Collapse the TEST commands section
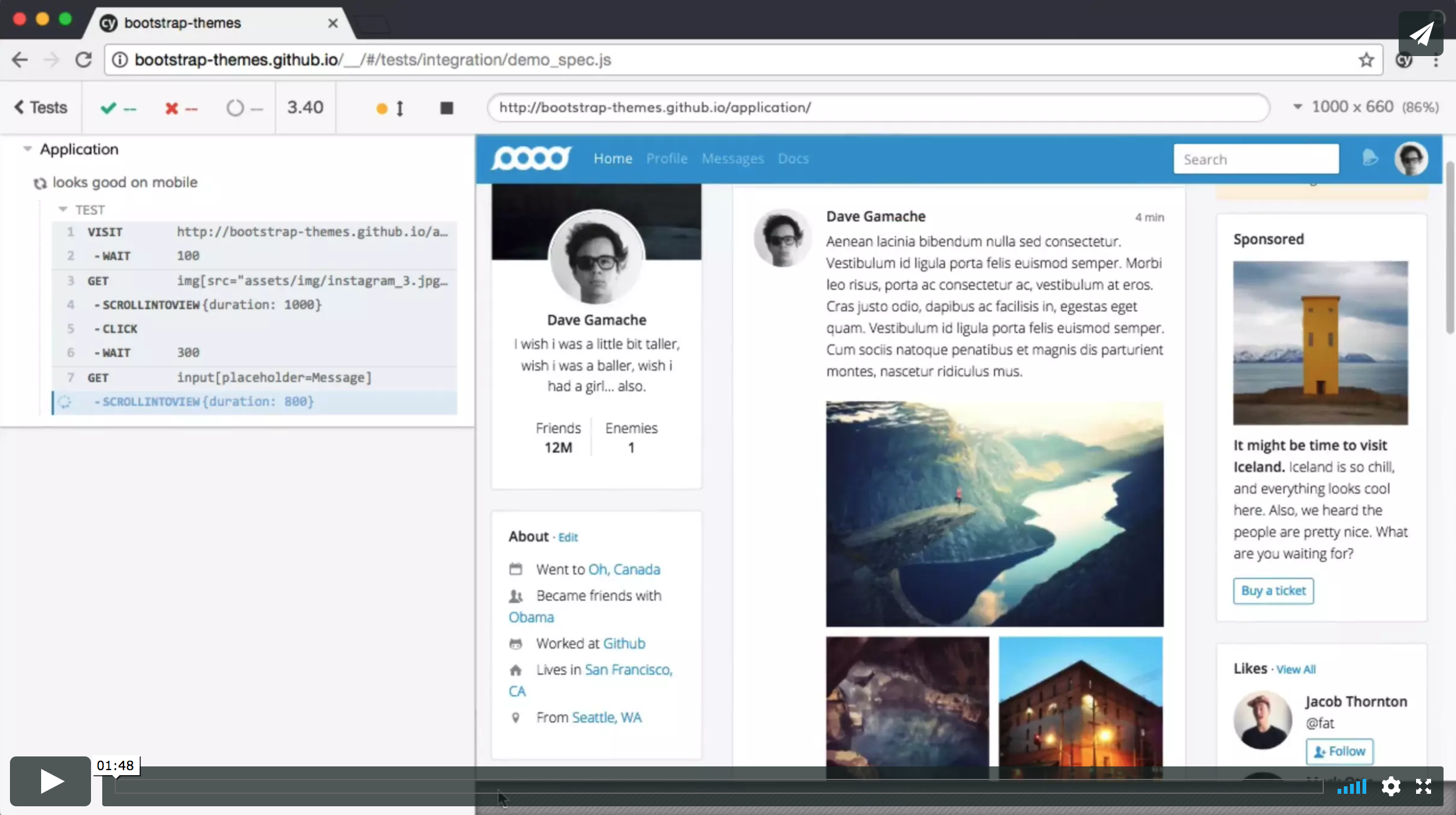The height and width of the screenshot is (815, 1456). click(x=62, y=209)
